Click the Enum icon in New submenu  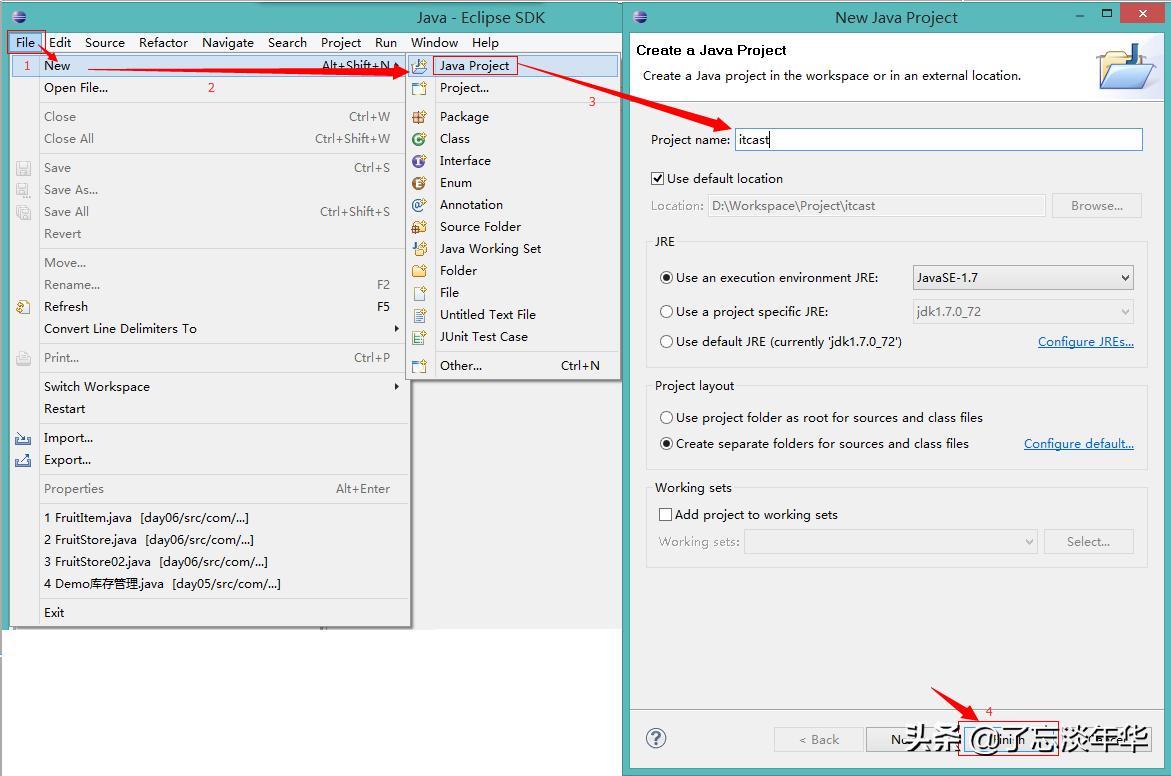[x=420, y=183]
